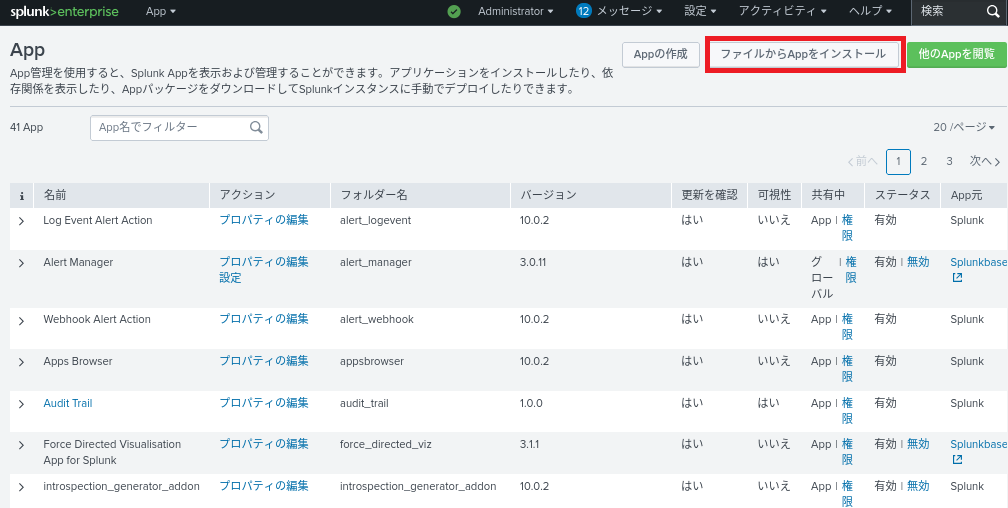Click the messages count badge showing 12
The height and width of the screenshot is (508, 1008).
coord(584,11)
